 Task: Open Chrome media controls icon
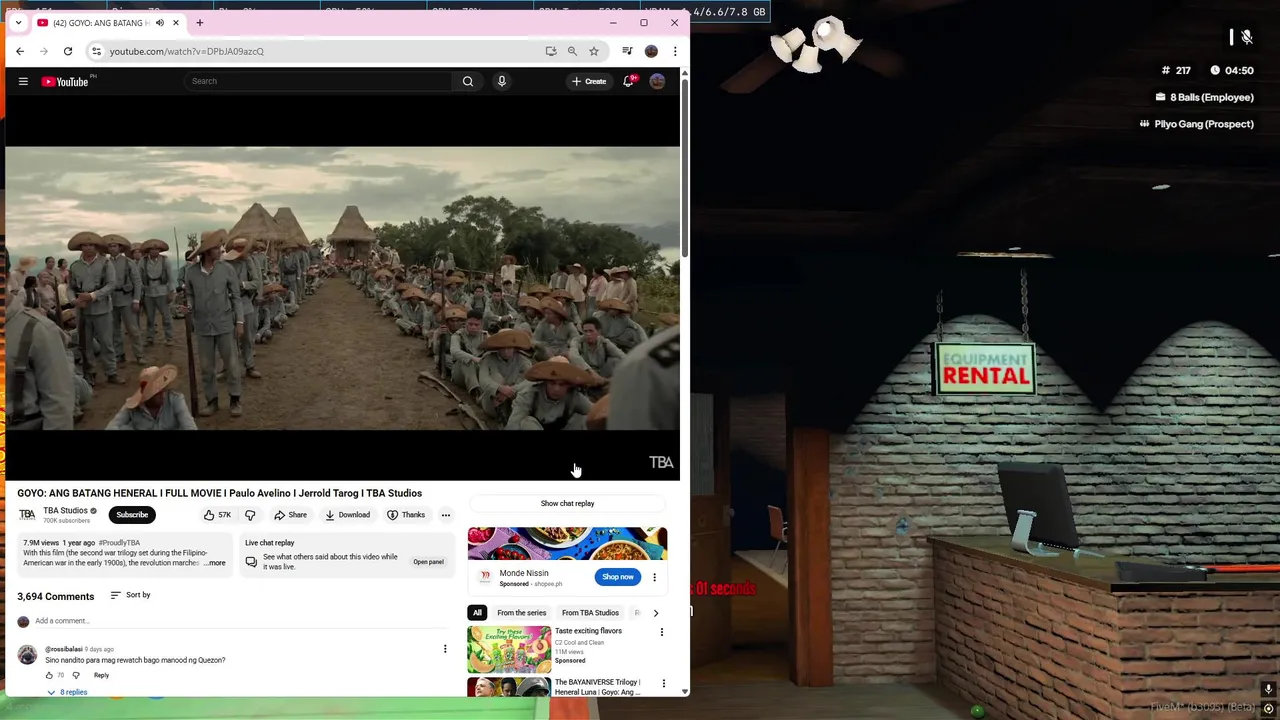point(627,51)
